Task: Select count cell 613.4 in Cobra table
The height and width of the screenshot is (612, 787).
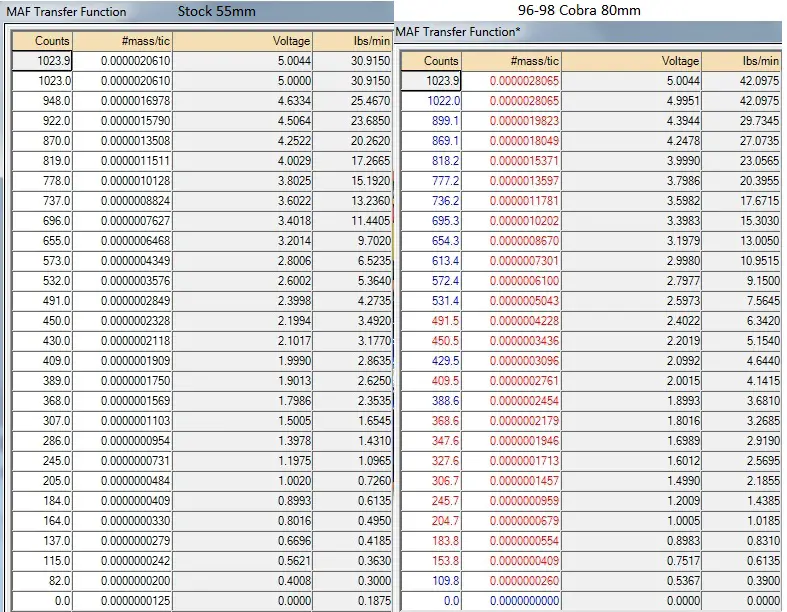Action: pos(431,261)
